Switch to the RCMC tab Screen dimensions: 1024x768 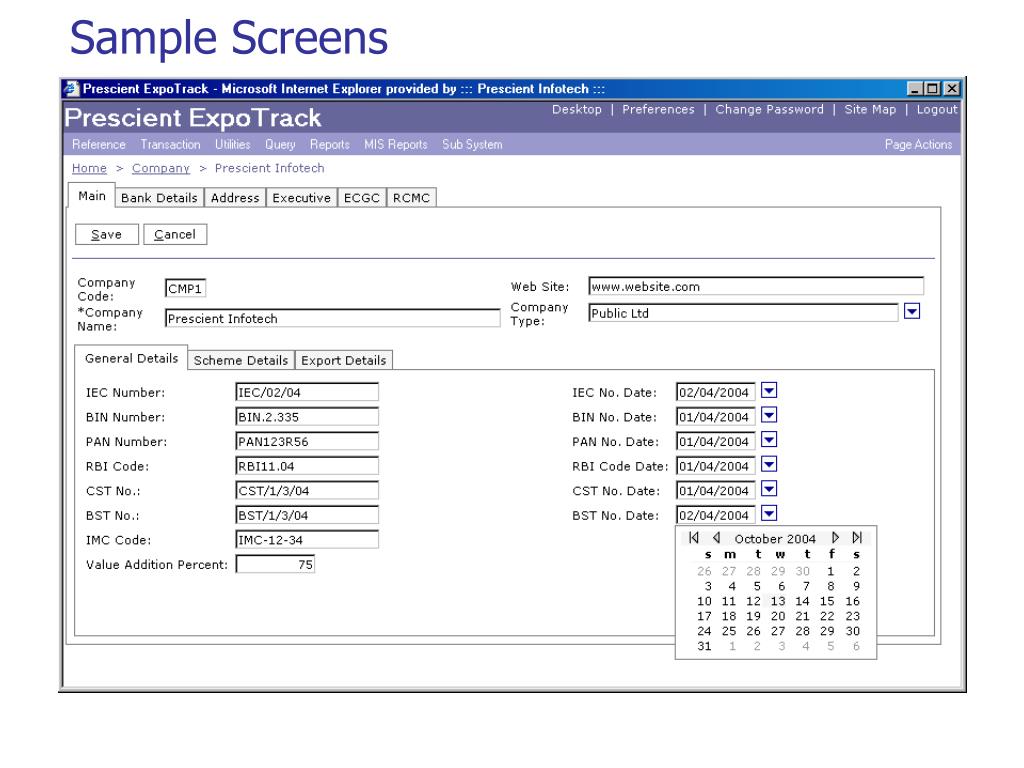coord(411,198)
